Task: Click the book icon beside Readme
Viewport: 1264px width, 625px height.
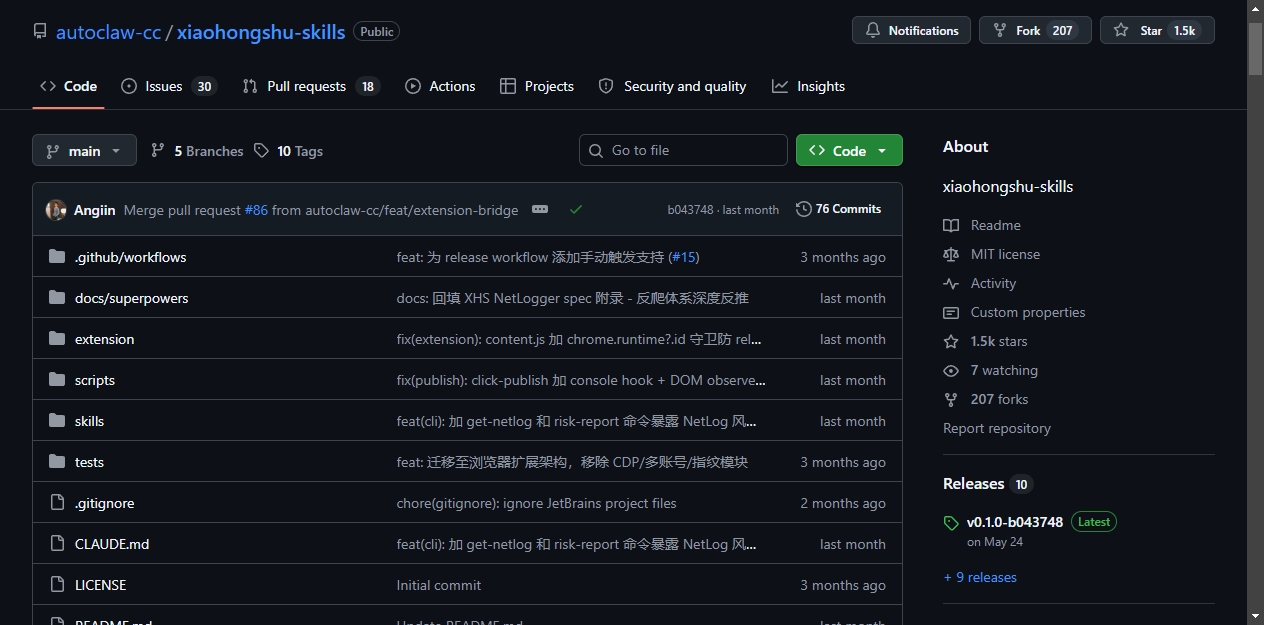Action: (951, 225)
